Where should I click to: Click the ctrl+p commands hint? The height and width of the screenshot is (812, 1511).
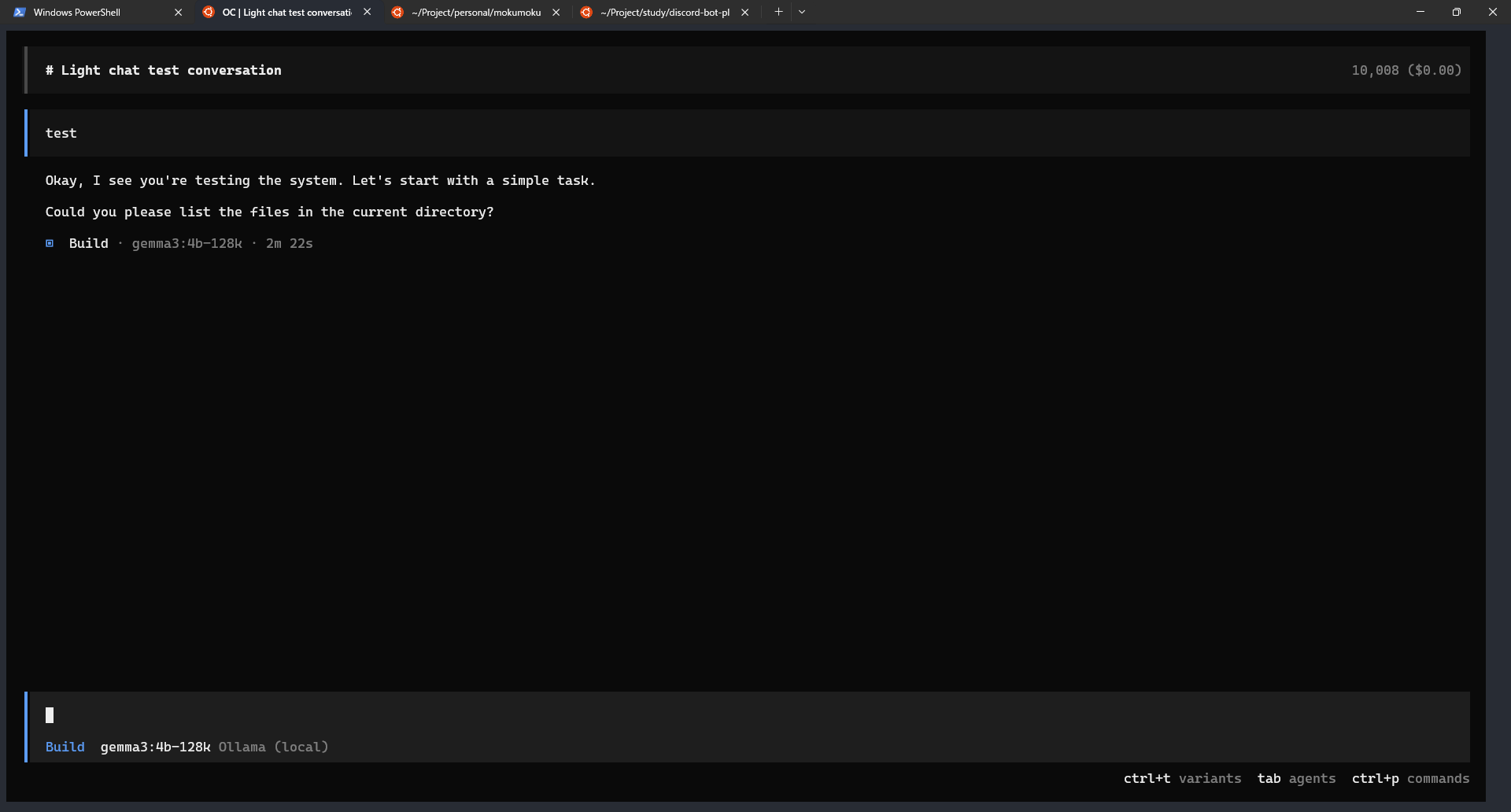click(1410, 778)
